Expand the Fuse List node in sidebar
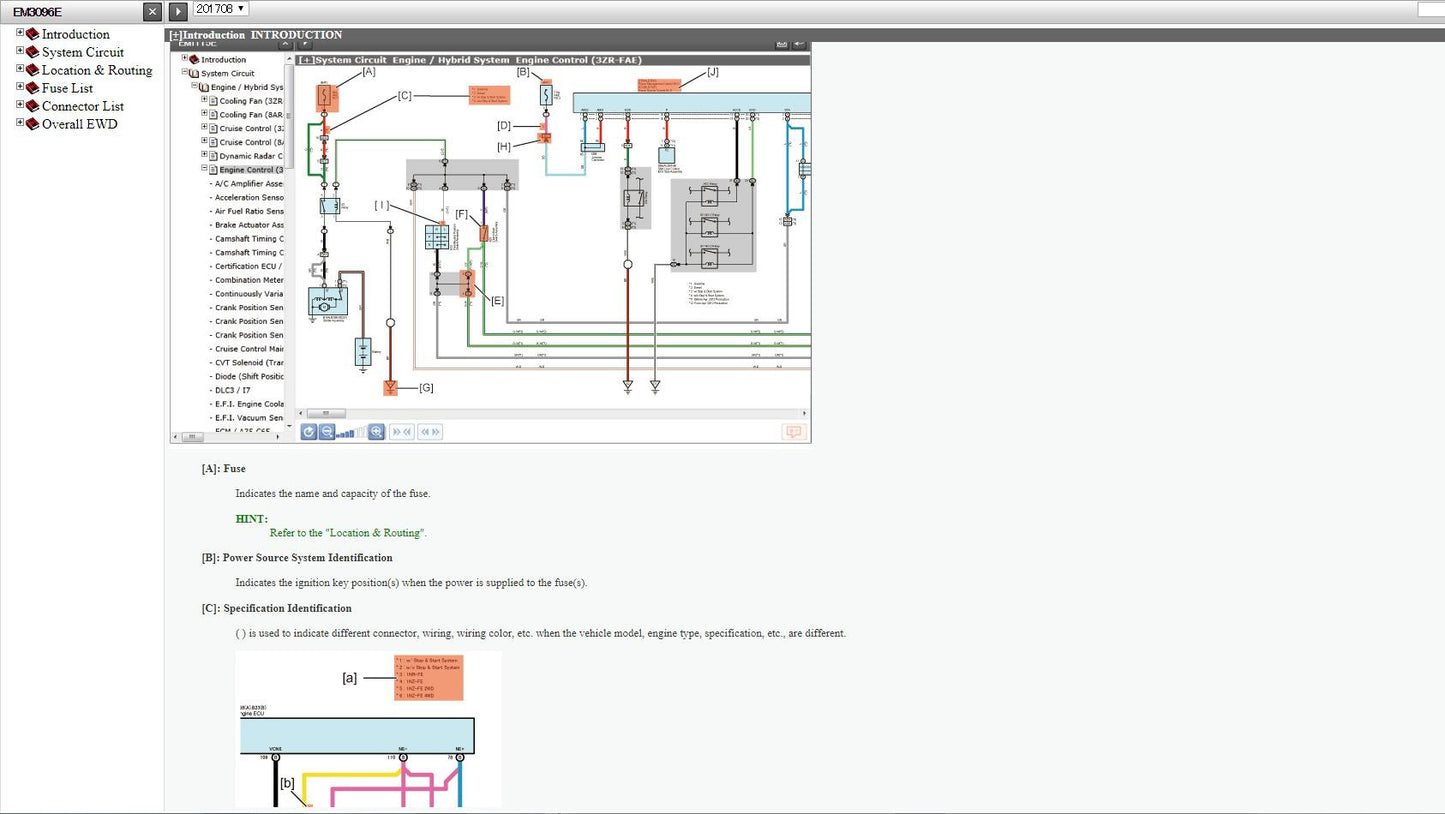Viewport: 1445px width, 814px height. coord(20,87)
